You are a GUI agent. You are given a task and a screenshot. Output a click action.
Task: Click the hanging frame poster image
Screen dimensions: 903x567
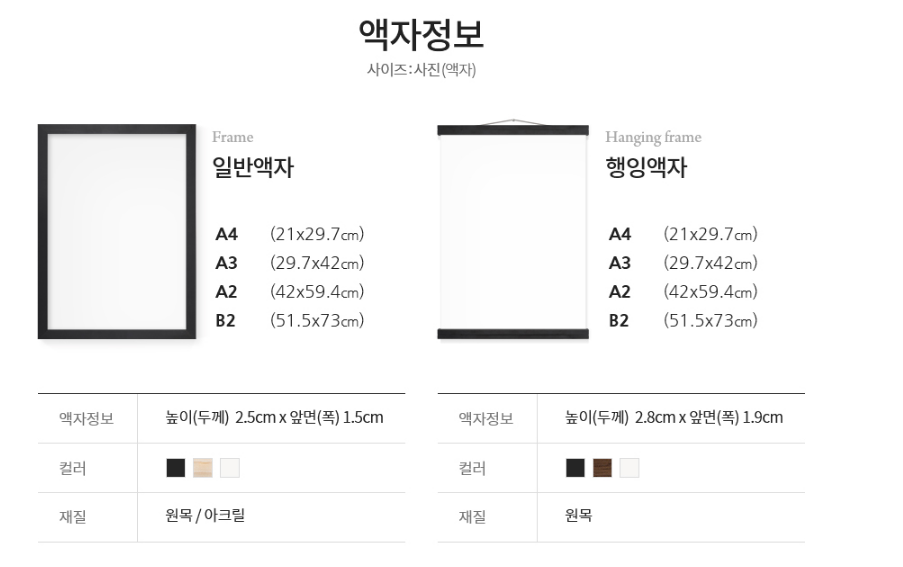tap(513, 229)
